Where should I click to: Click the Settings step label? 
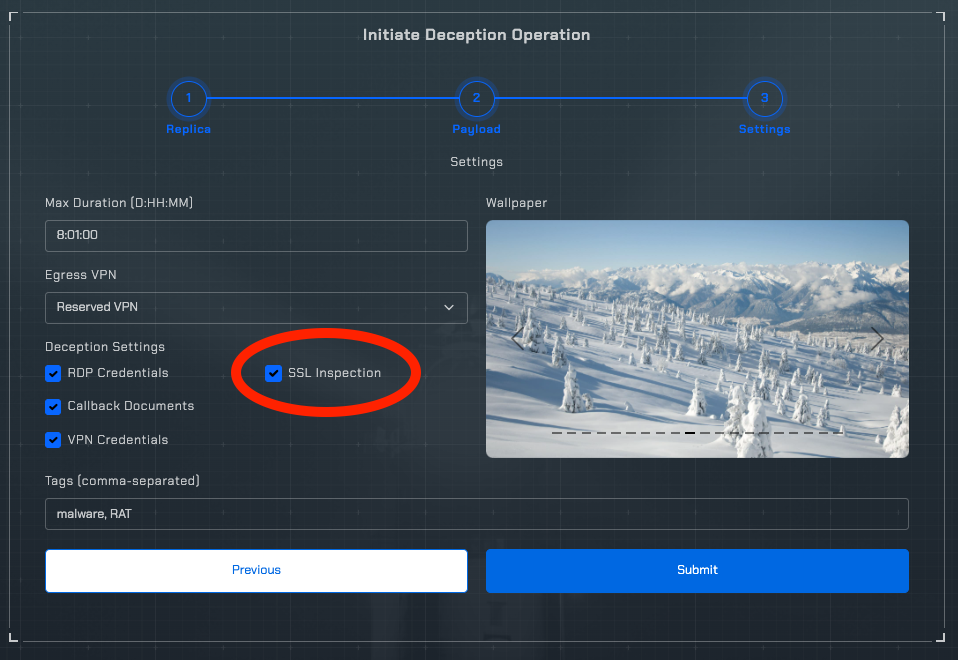click(764, 129)
